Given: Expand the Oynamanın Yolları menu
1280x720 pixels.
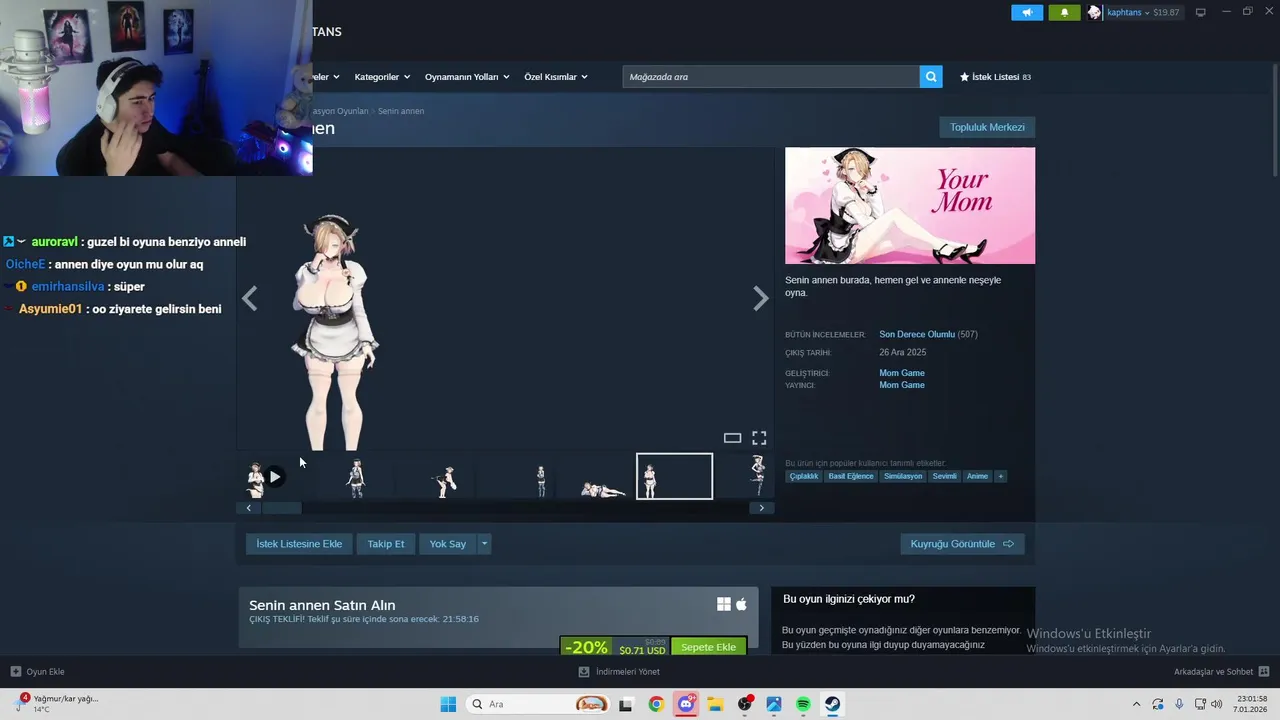Looking at the screenshot, I should point(467,77).
